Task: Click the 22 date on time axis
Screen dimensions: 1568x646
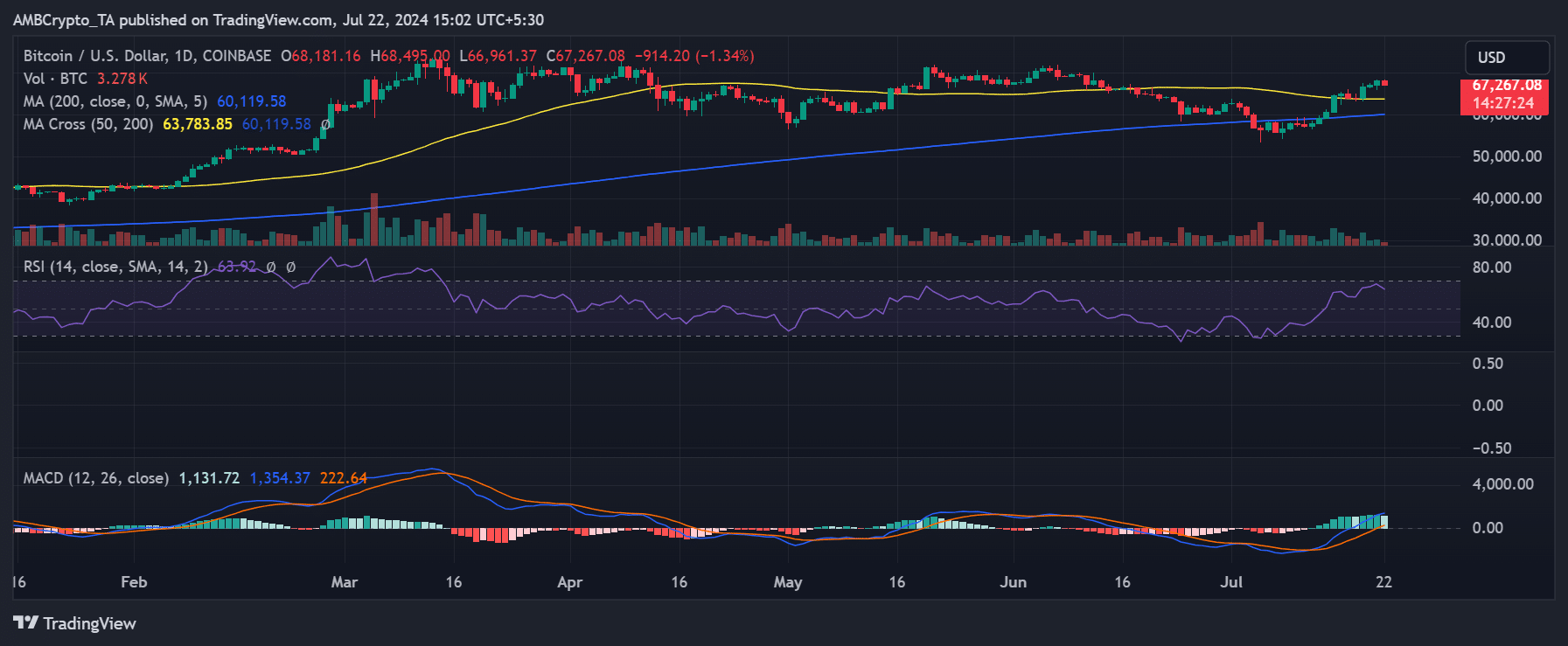Action: 1383,582
